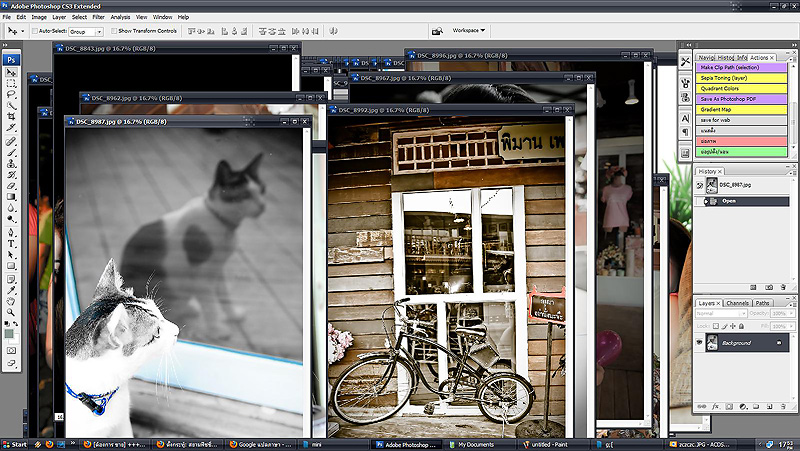Run the Gradient Map action
This screenshot has width=800, height=451.
[x=741, y=110]
